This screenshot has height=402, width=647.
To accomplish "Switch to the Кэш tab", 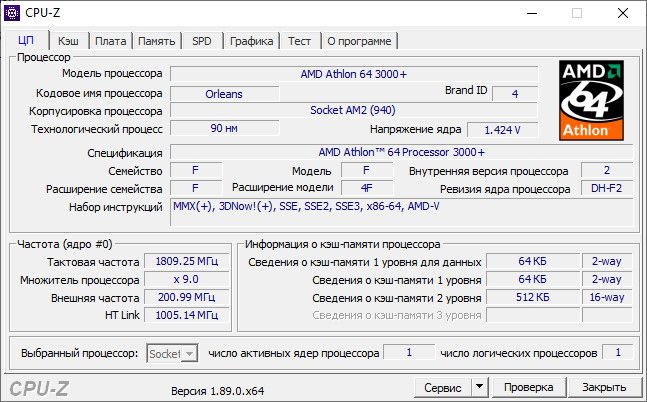I will [68, 41].
